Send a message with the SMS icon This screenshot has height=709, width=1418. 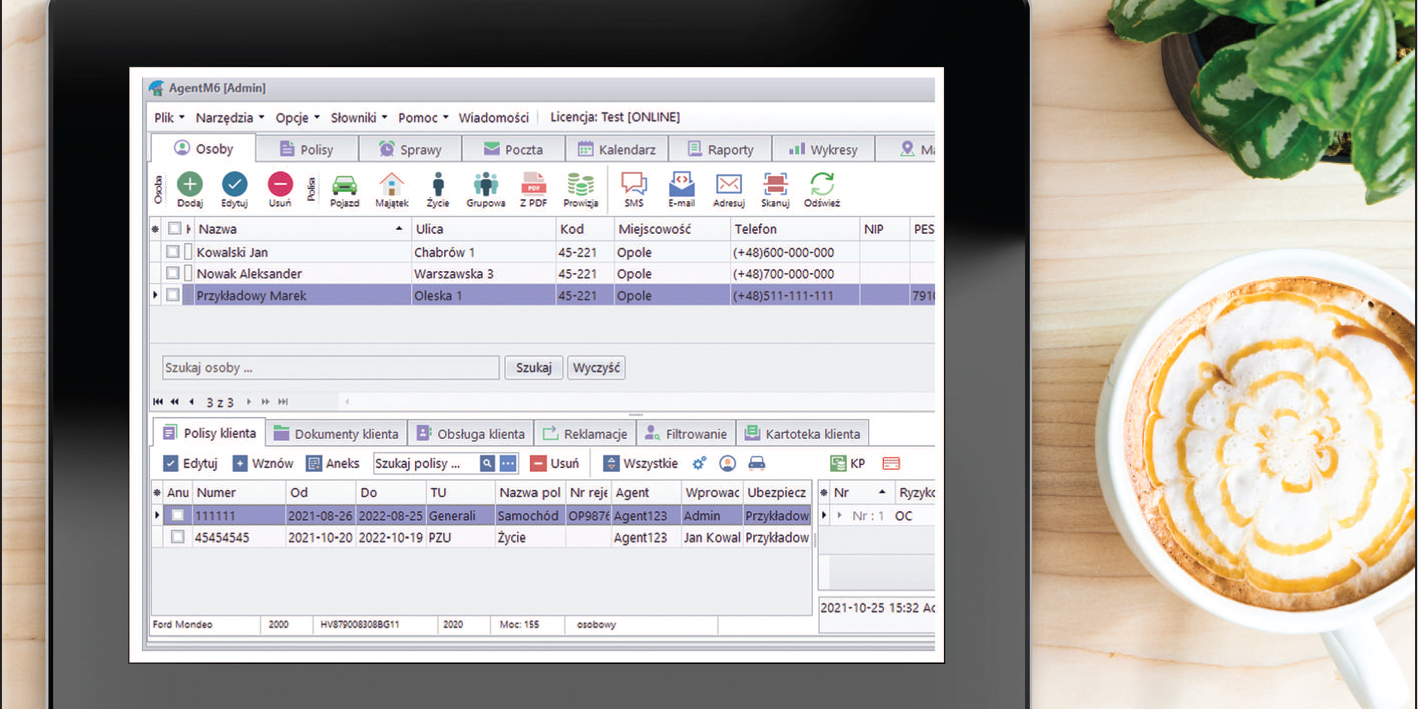[634, 185]
